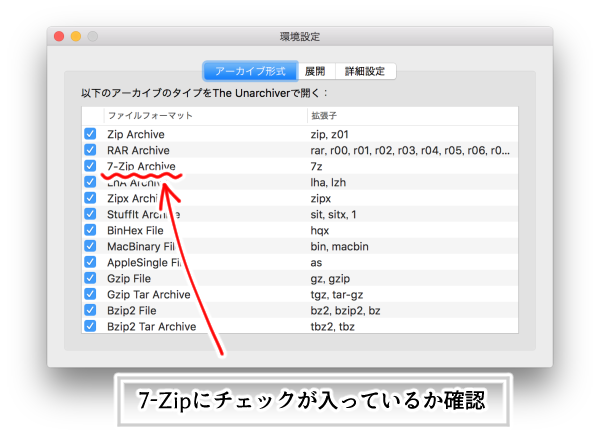Sort by 拡張子 column header
The height and width of the screenshot is (435, 600).
[323, 116]
